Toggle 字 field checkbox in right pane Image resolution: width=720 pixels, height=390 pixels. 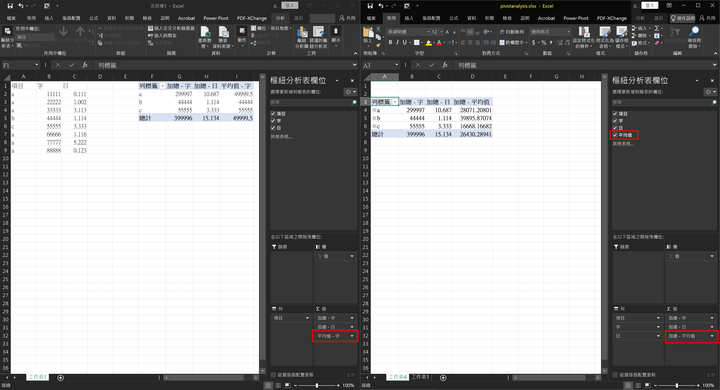pos(615,120)
